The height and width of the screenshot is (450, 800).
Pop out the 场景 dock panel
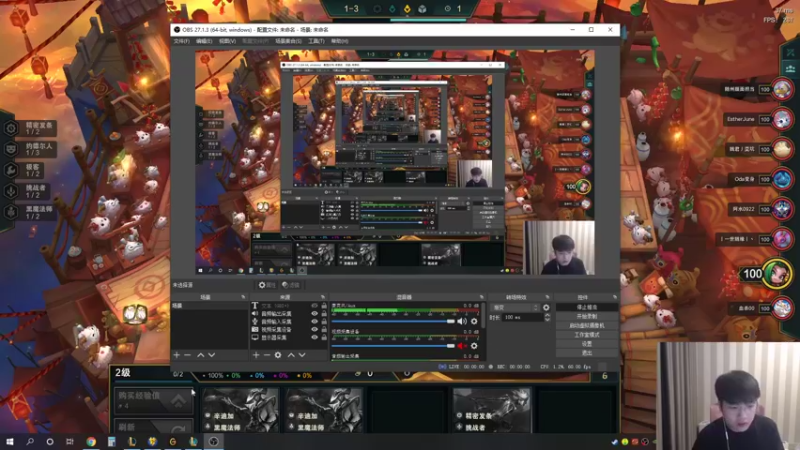[x=243, y=297]
